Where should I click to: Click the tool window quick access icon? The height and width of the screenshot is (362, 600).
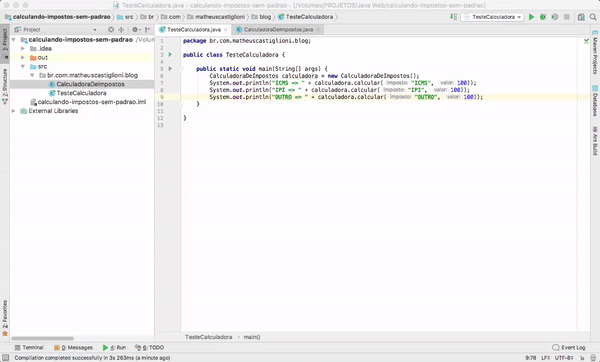pos(5,358)
